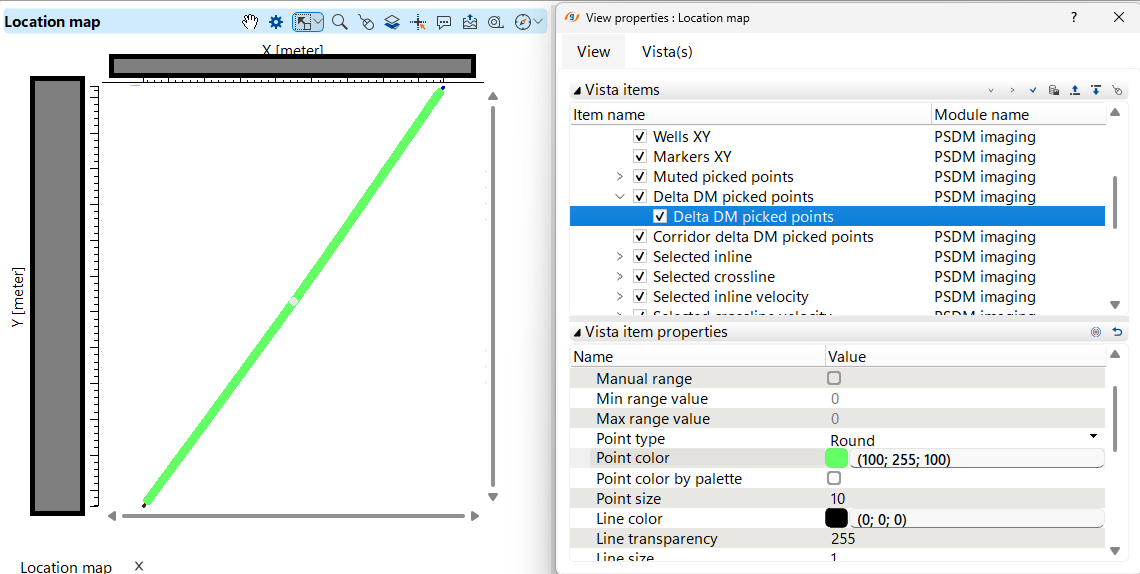Click the collapse-all chevron in Vista items header
Image resolution: width=1140 pixels, height=574 pixels.
click(x=990, y=91)
